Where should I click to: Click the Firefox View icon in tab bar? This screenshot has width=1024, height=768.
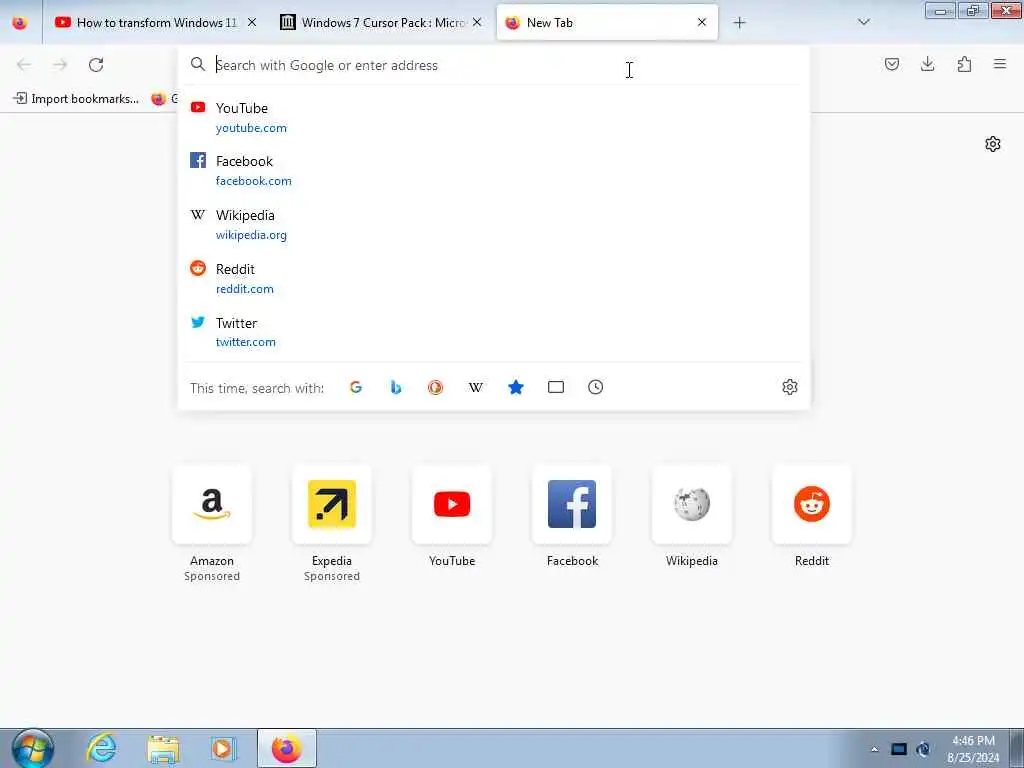click(20, 23)
